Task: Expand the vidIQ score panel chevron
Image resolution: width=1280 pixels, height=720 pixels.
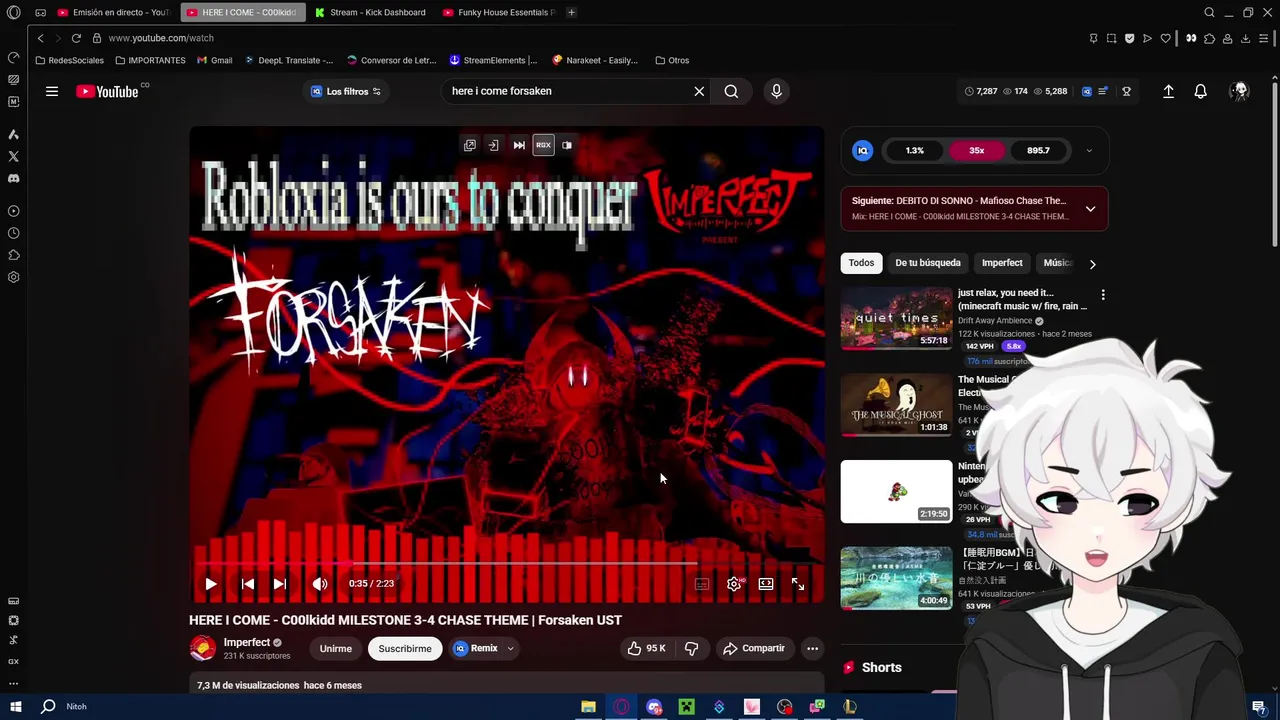Action: tap(1089, 151)
